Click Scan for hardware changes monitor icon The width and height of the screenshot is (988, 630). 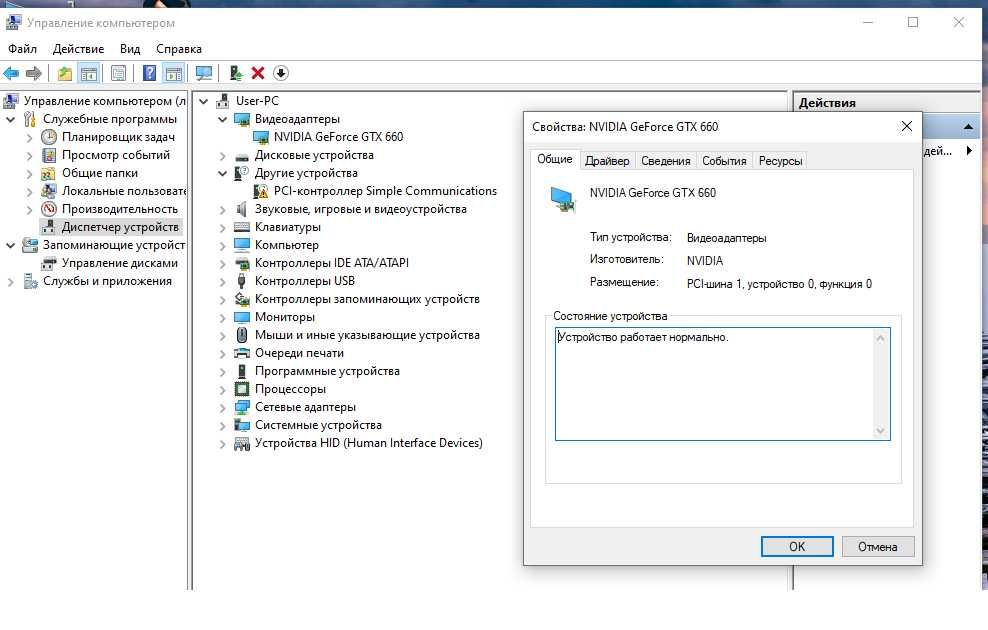pos(204,74)
